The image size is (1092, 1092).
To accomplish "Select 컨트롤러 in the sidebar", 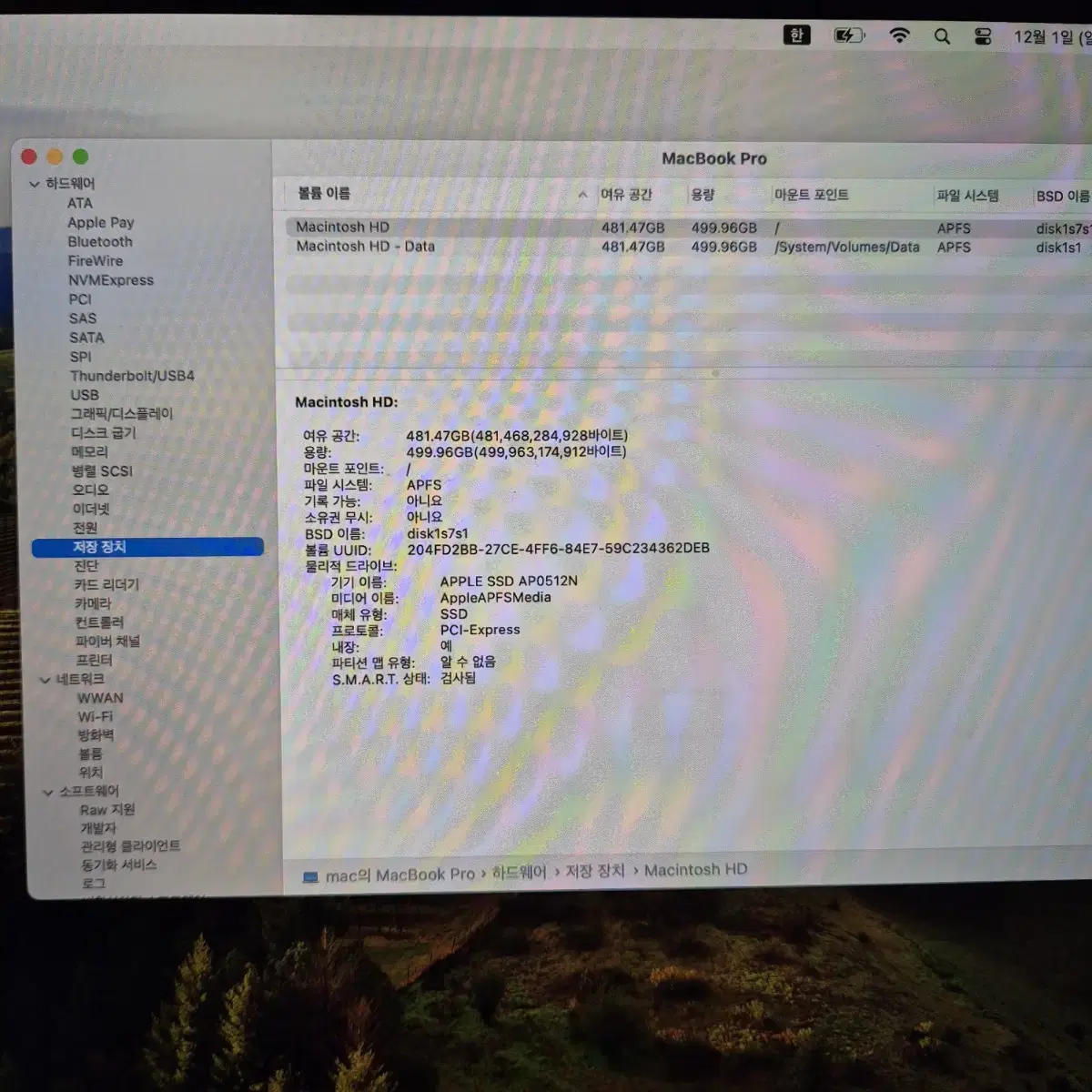I will (x=99, y=622).
